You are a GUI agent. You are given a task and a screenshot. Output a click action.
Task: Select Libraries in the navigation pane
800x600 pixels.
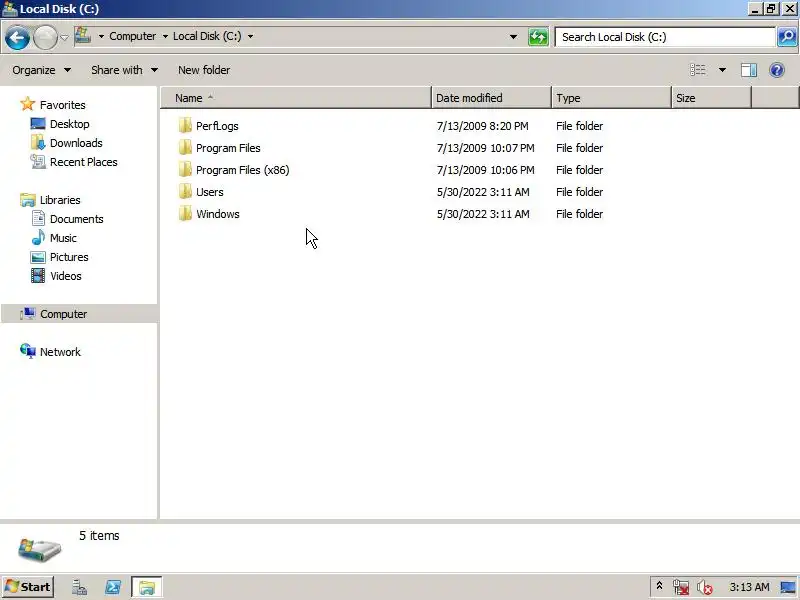(60, 200)
